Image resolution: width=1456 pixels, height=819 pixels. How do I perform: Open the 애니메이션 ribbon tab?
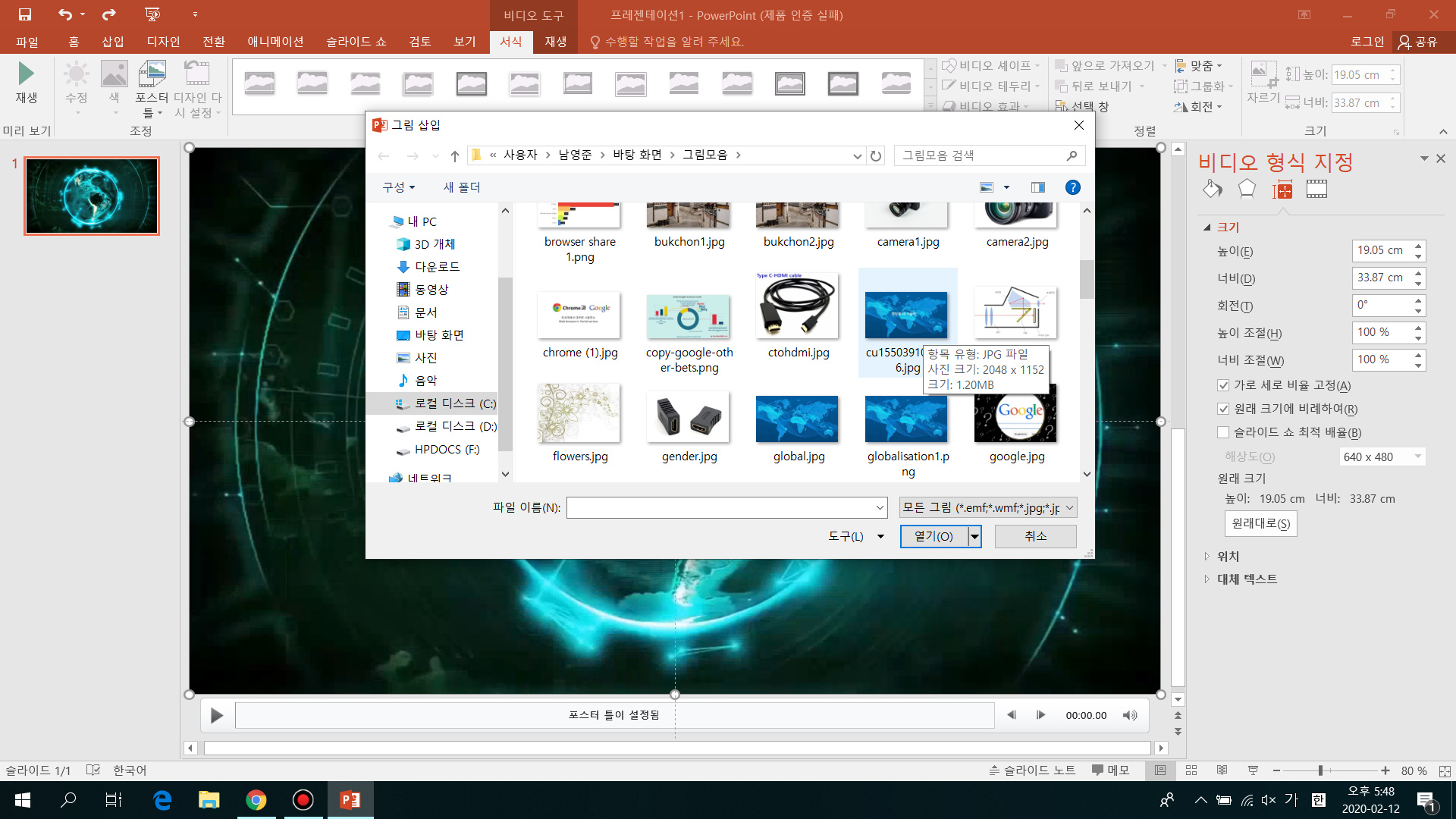pyautogui.click(x=275, y=42)
